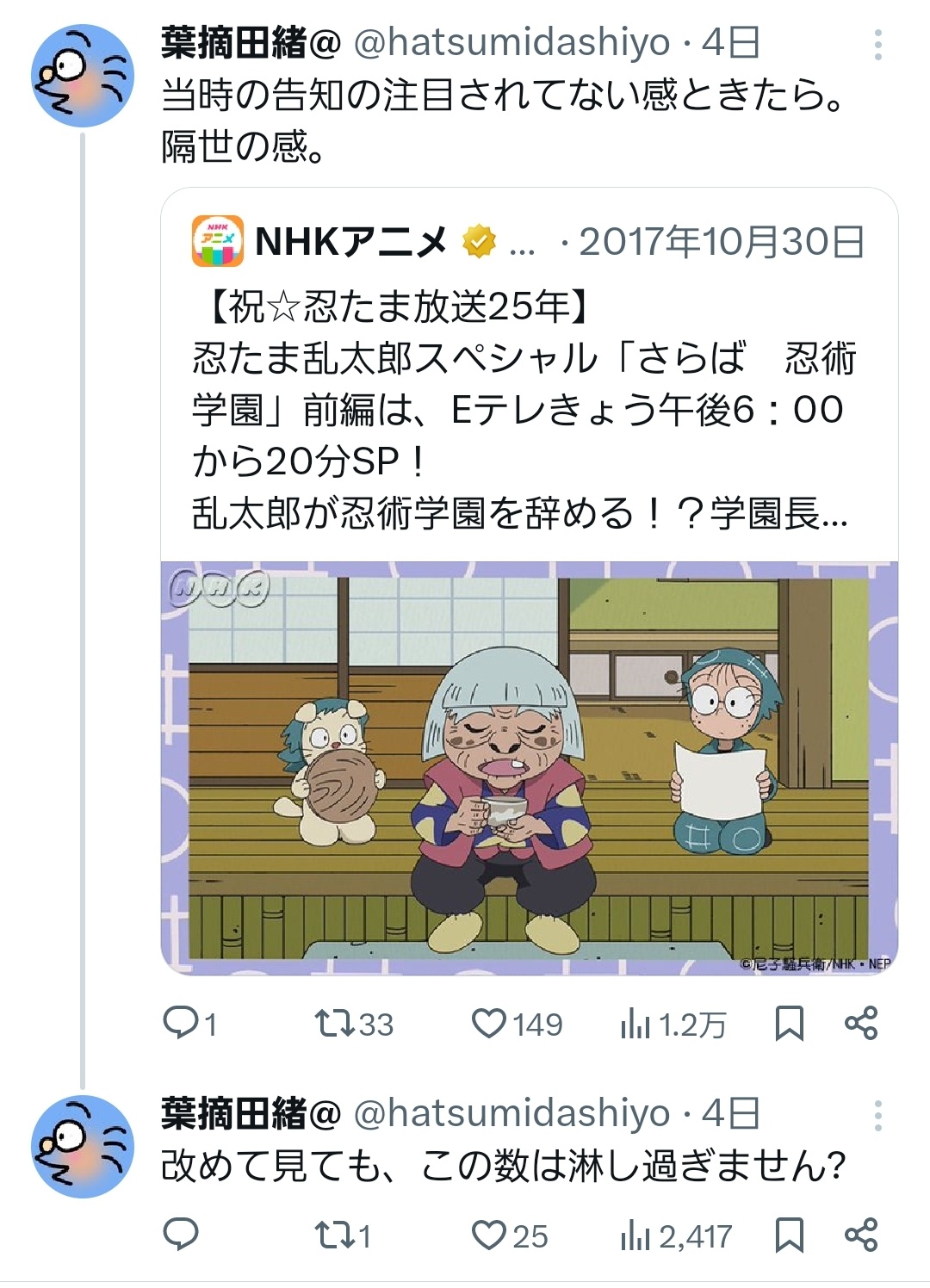Open the NHKアニメ account logo icon
This screenshot has height=1288, width=930.
click(217, 242)
